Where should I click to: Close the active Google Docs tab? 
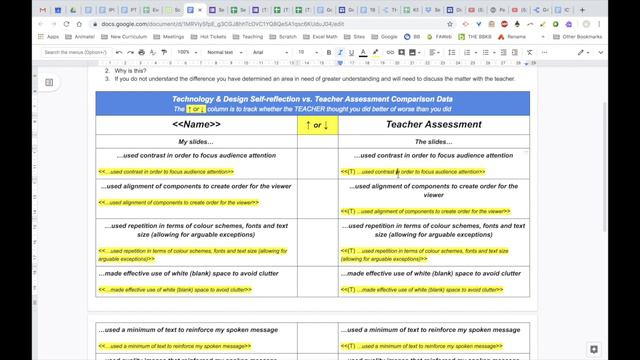tap(200, 10)
